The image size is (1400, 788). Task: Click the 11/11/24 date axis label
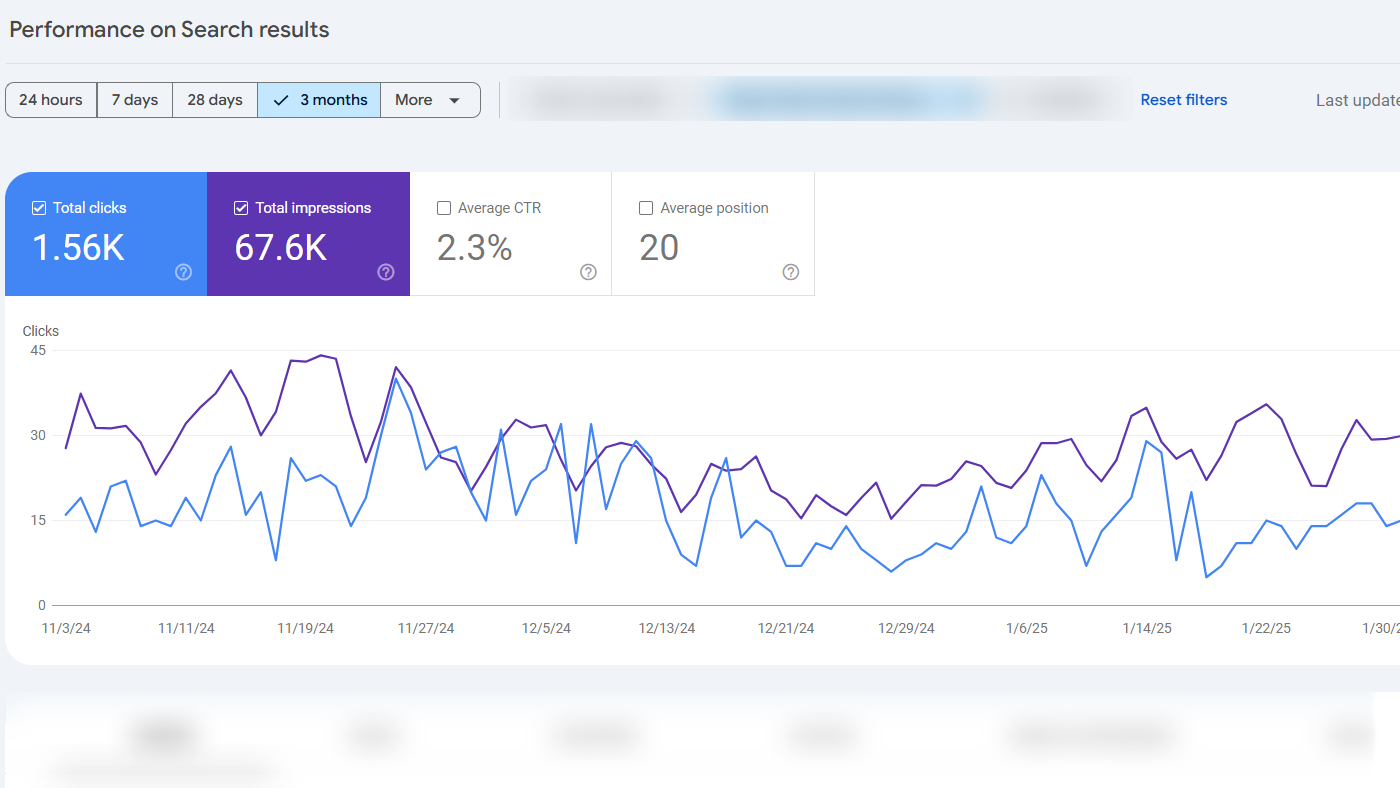(x=186, y=629)
